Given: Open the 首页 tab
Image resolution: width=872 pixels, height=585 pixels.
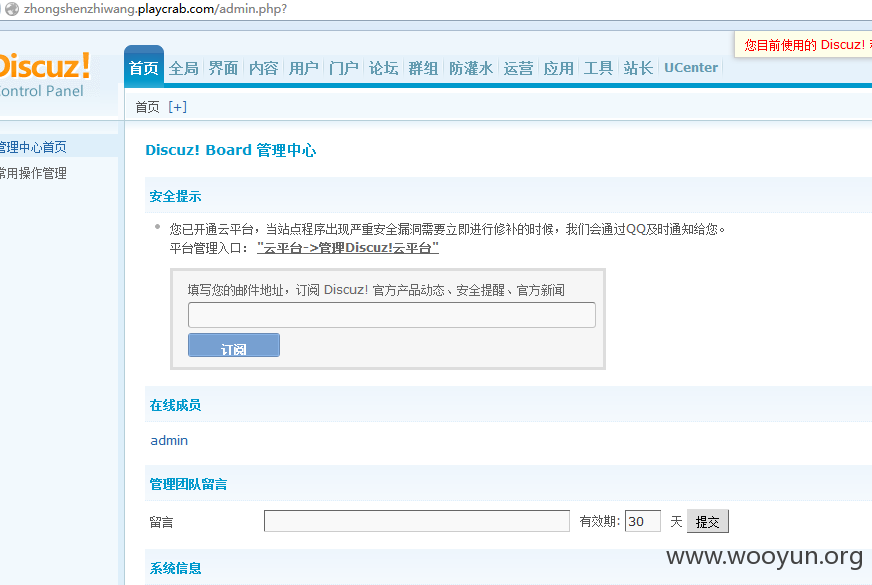Looking at the screenshot, I should [x=144, y=68].
